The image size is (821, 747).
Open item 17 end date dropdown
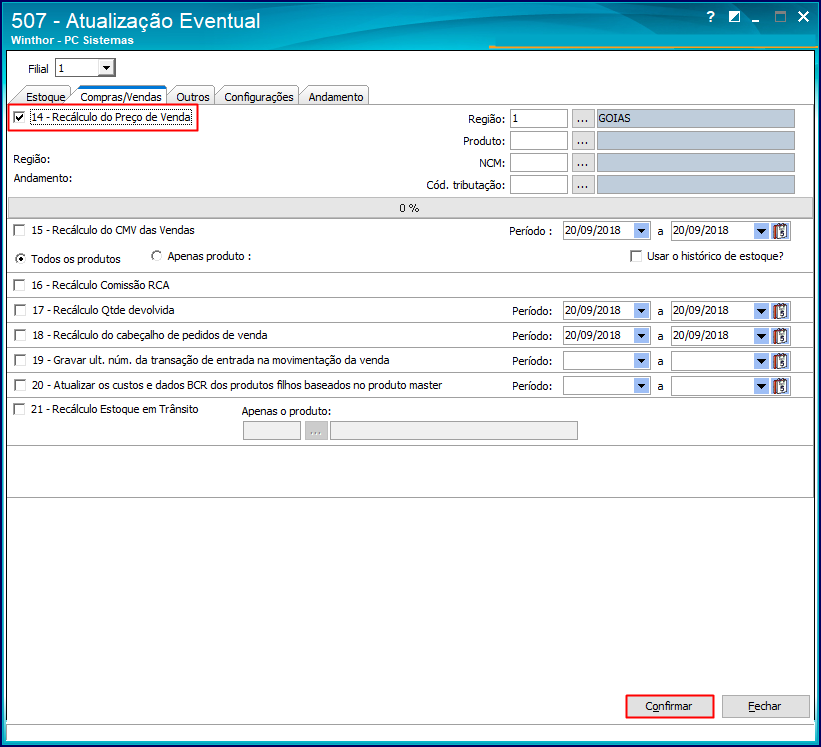tap(761, 311)
